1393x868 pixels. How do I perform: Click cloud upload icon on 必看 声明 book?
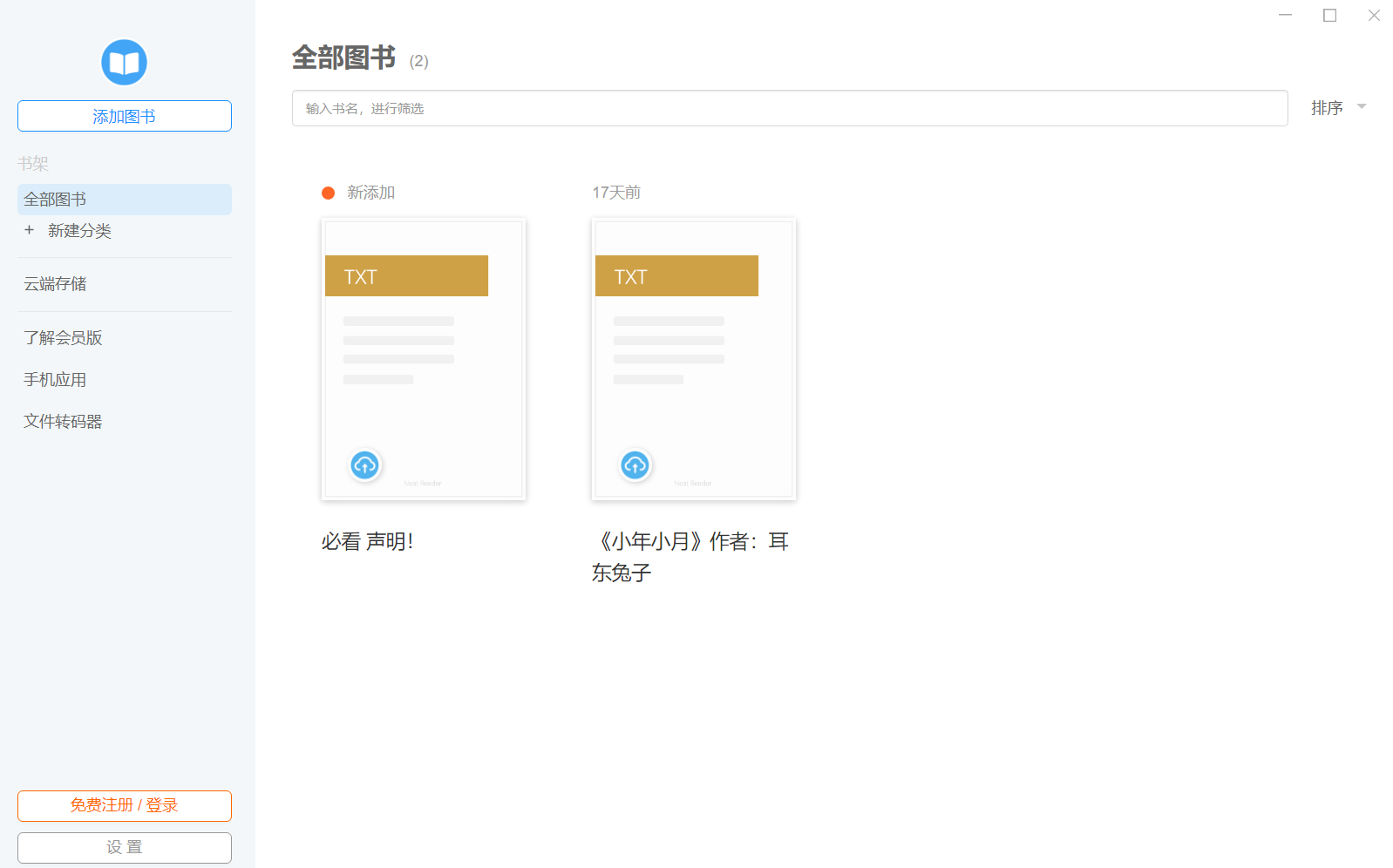coord(364,465)
